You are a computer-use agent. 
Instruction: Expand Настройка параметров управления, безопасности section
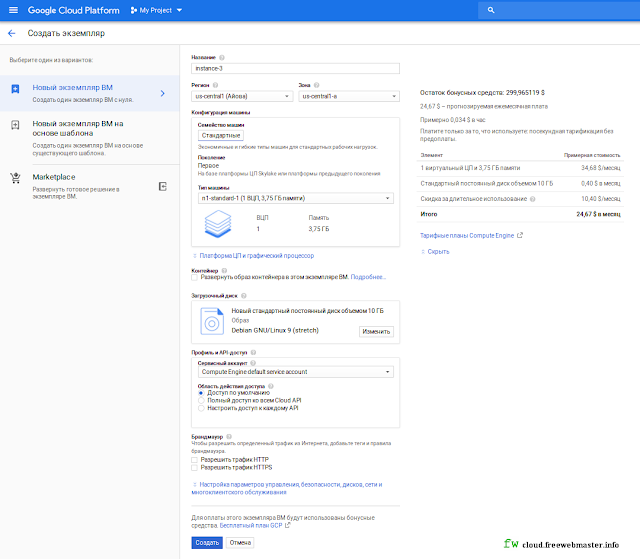(x=287, y=488)
